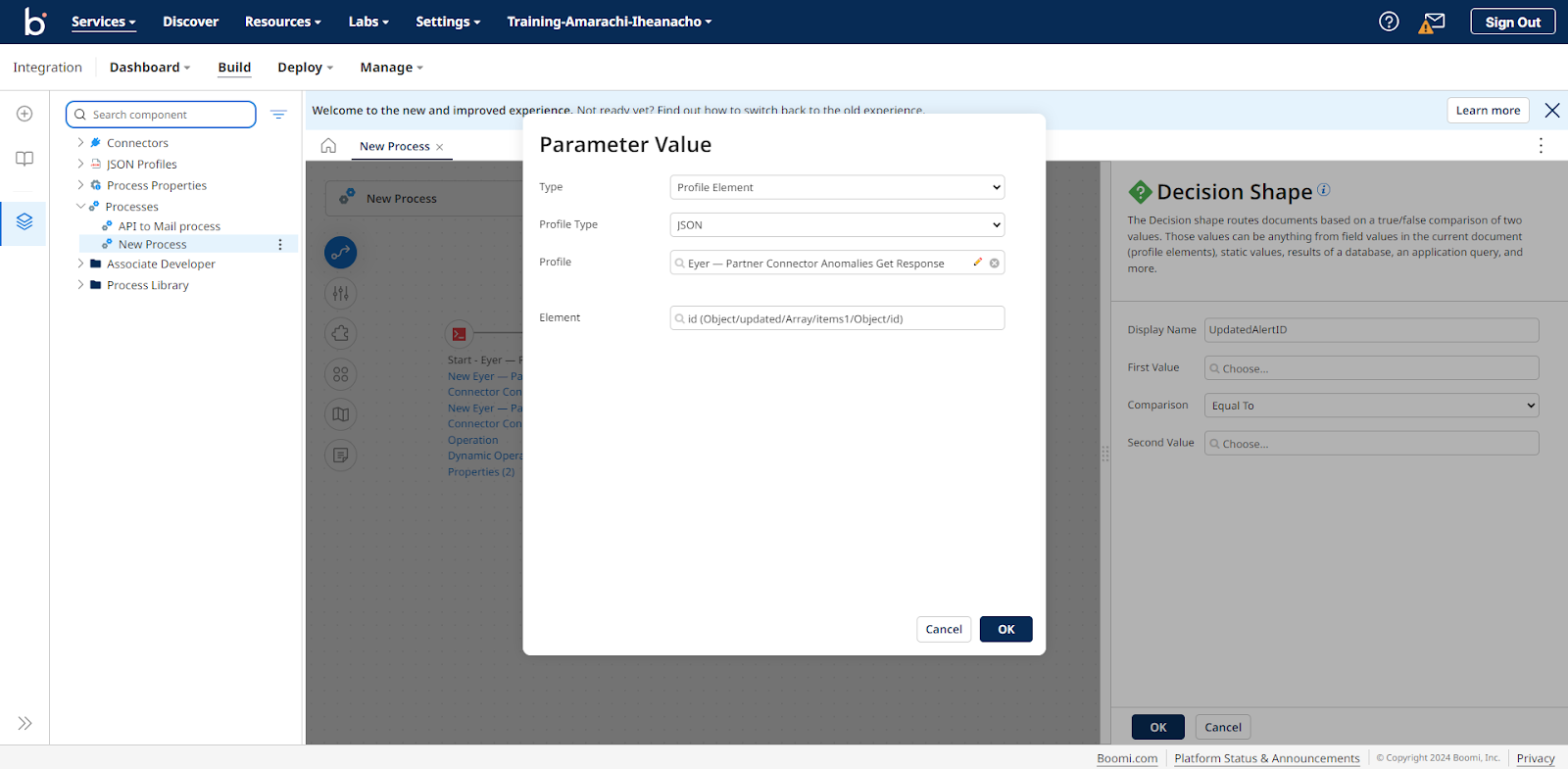Viewport: 1568px width, 769px height.
Task: Open the Deploy menu
Action: pos(306,68)
